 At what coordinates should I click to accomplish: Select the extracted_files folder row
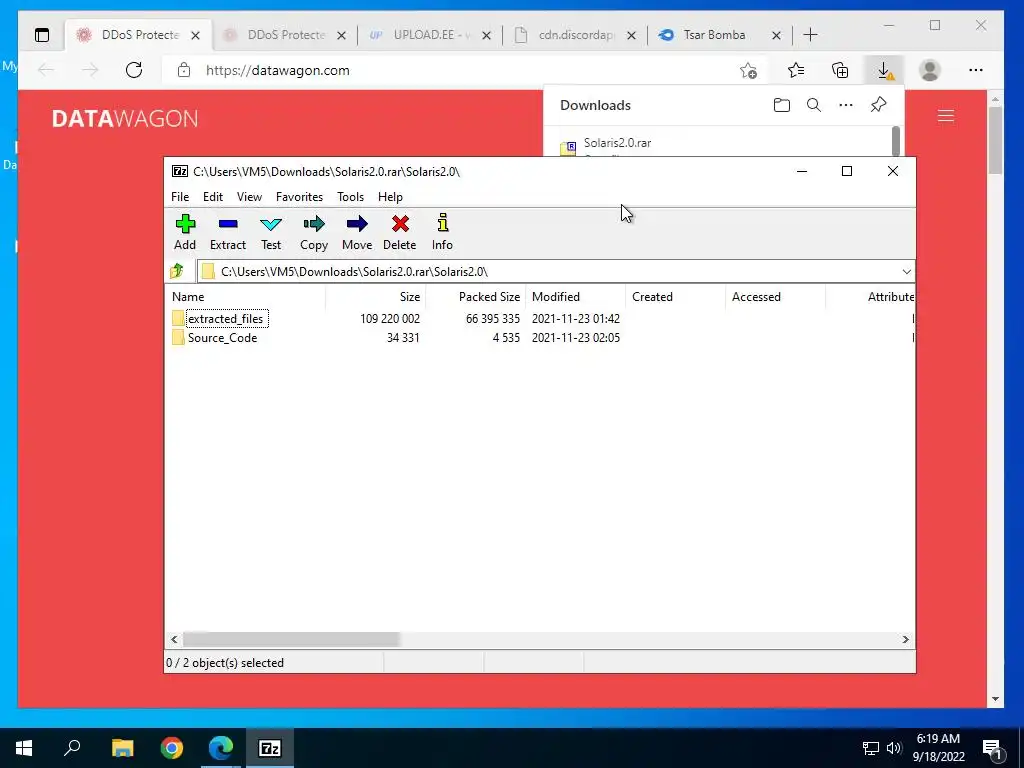point(539,319)
